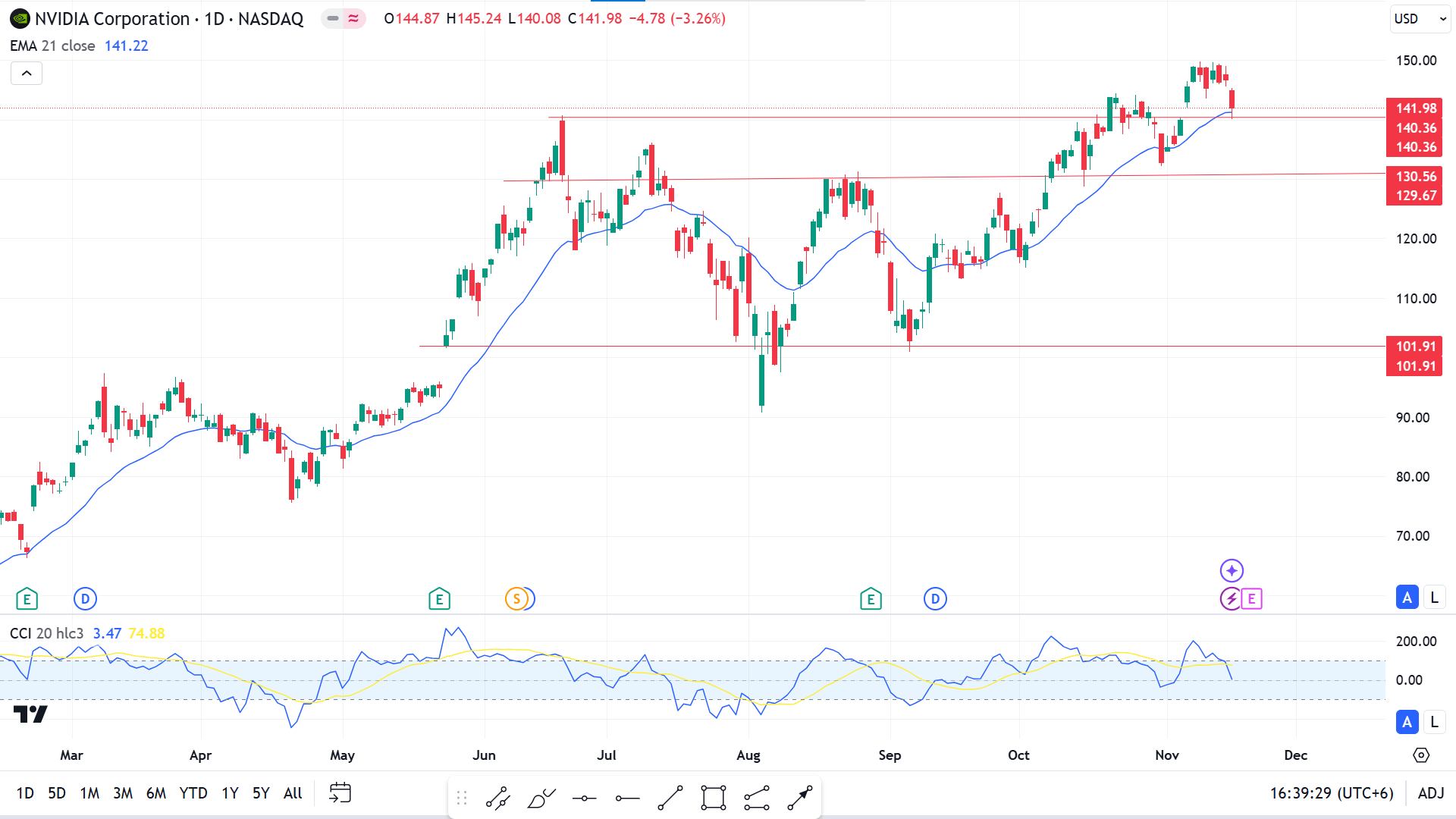Viewport: 1456px width, 819px height.
Task: Click the 101.91 horizontal line price label
Action: [1415, 347]
